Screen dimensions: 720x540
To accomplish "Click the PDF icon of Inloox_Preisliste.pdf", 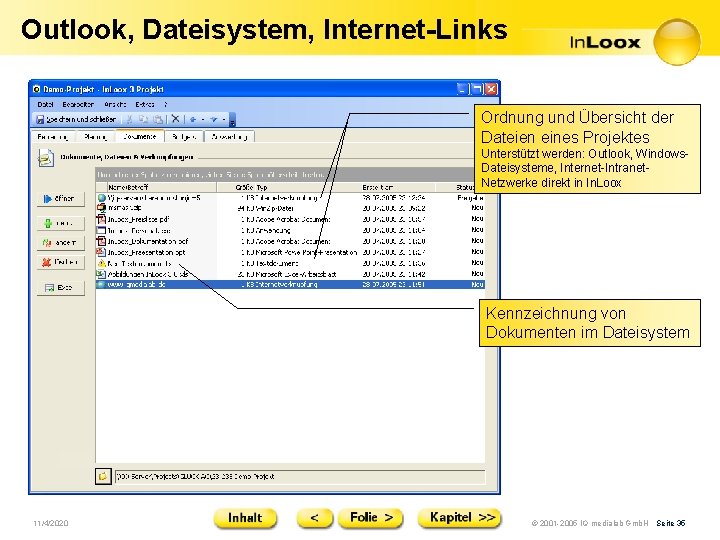I will point(101,219).
